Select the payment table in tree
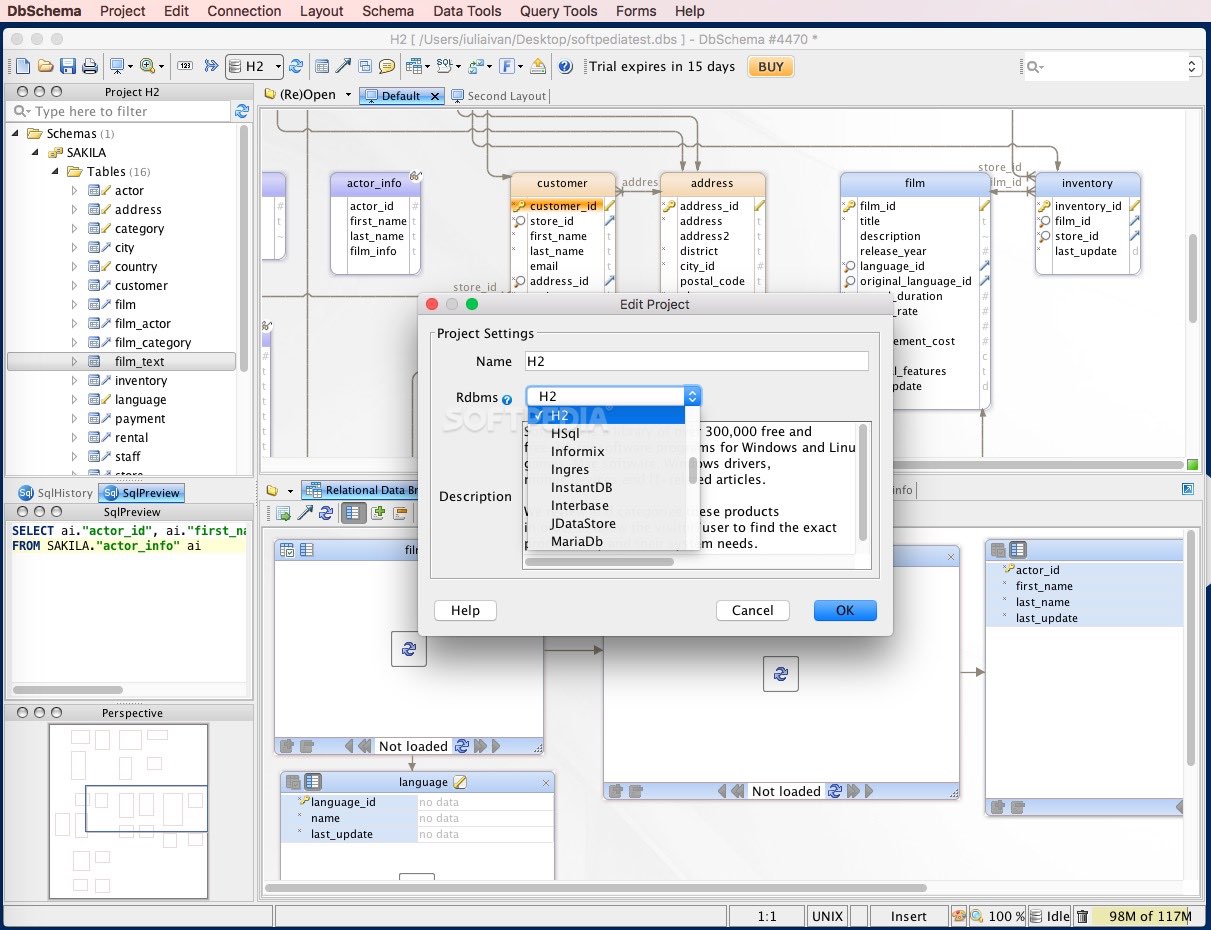The height and width of the screenshot is (930, 1211). (x=139, y=418)
